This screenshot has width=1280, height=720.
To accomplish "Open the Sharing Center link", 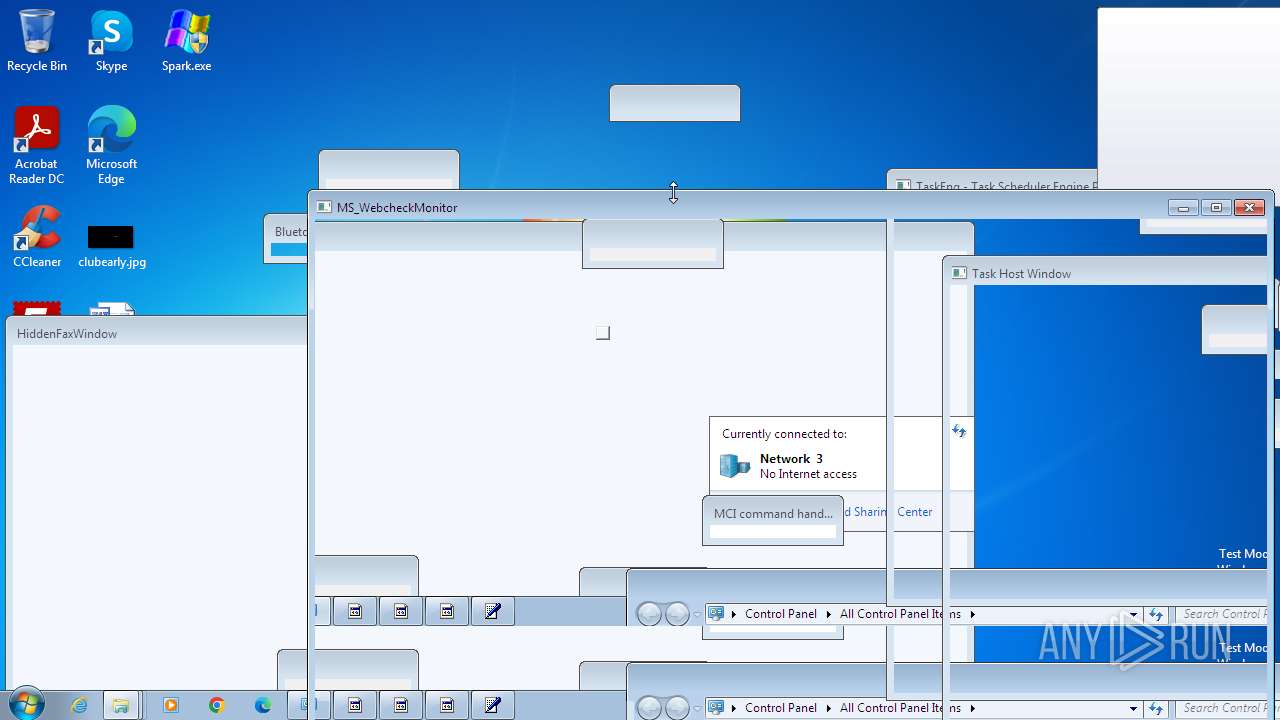I will click(889, 512).
